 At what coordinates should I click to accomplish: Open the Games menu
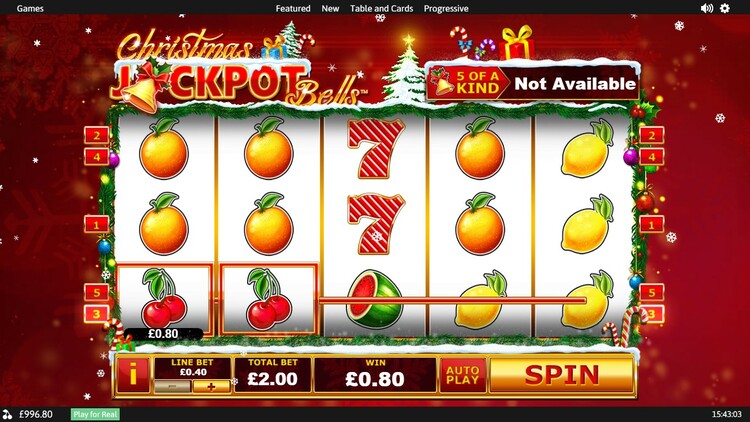point(30,9)
